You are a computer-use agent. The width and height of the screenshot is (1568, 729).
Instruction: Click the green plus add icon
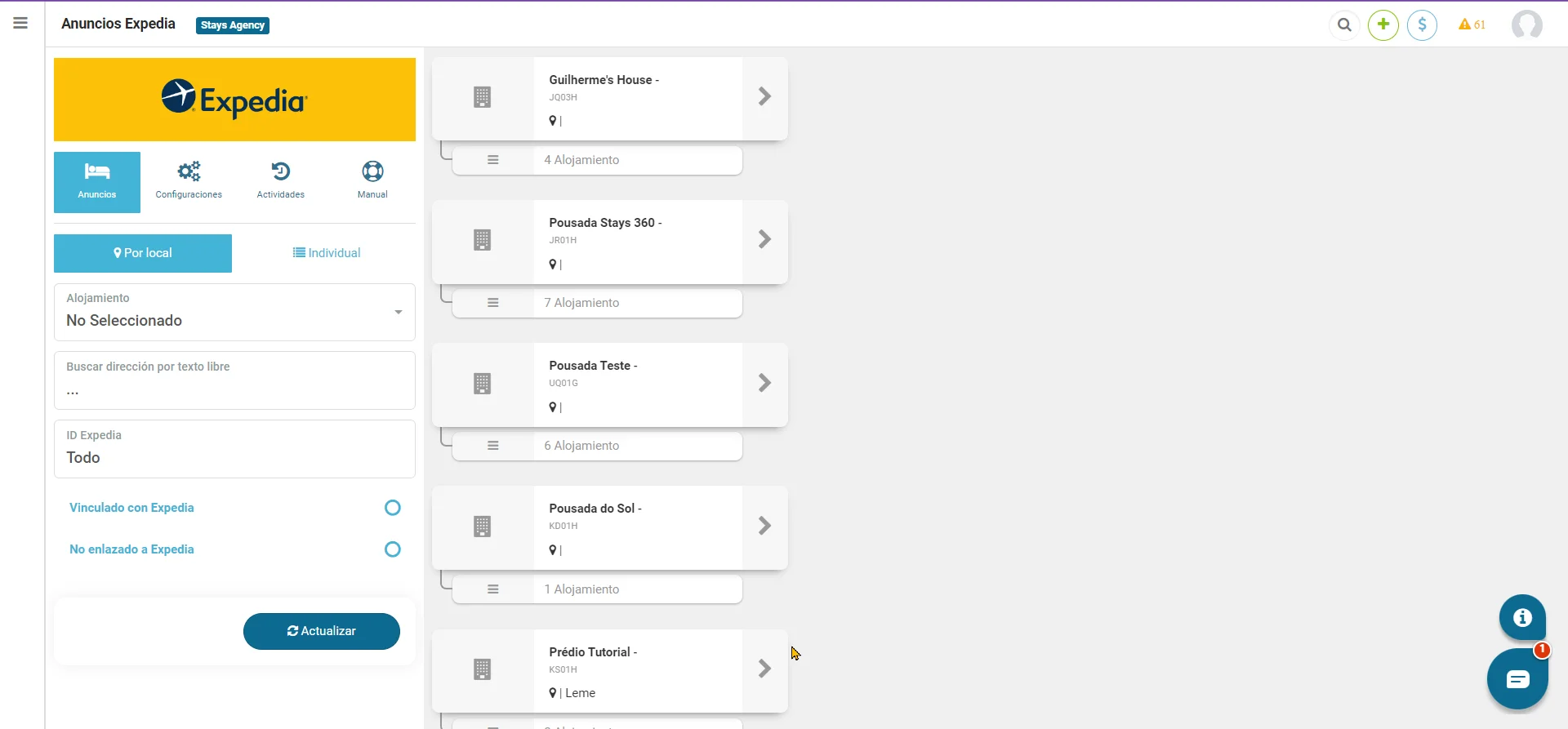[1383, 25]
